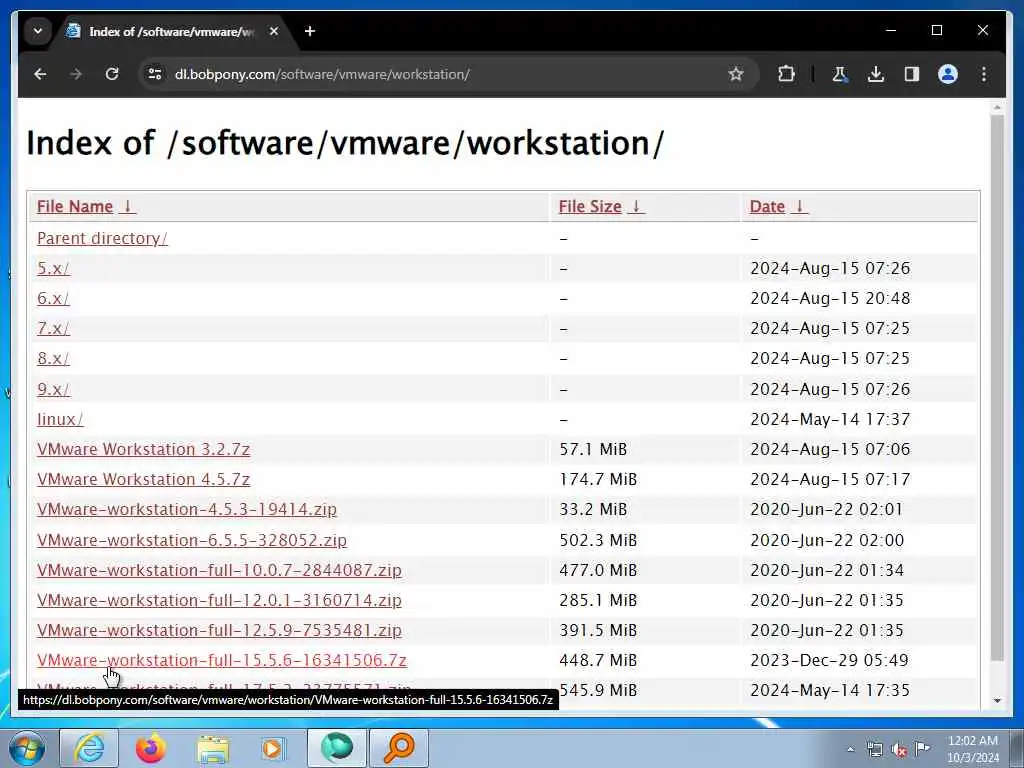The height and width of the screenshot is (768, 1024).
Task: Open the network tray icon
Action: click(x=874, y=749)
